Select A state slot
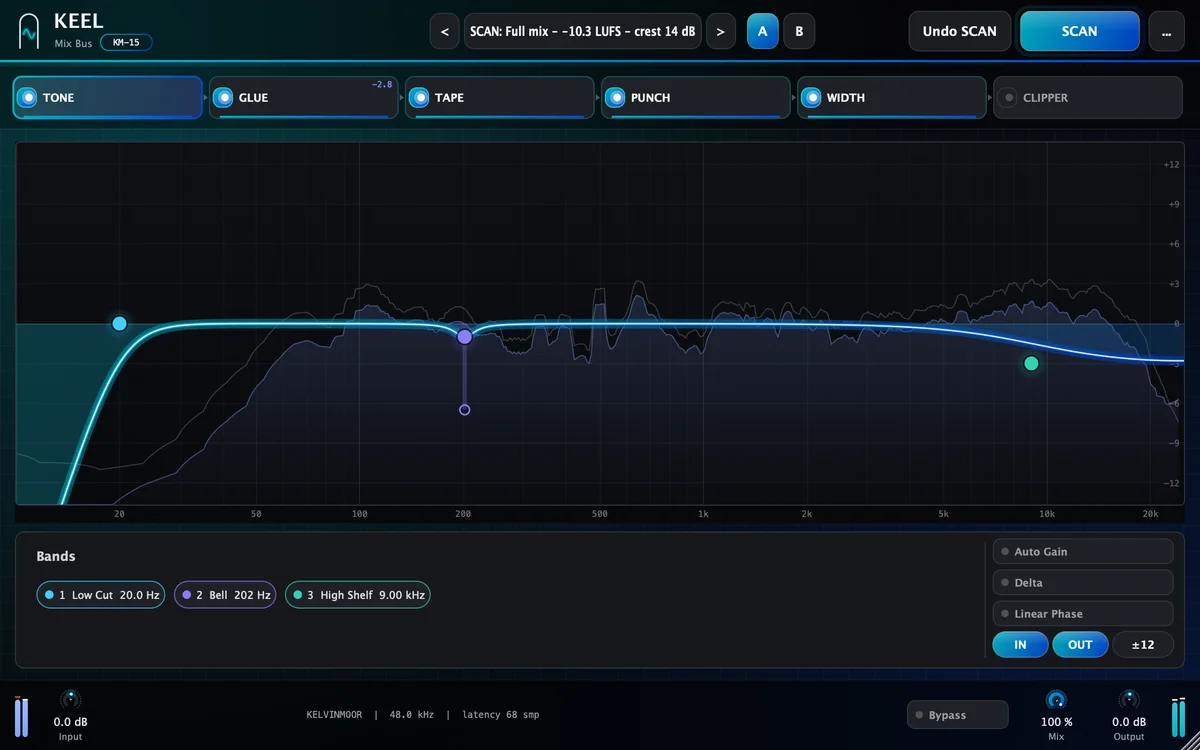This screenshot has height=750, width=1200. click(763, 31)
